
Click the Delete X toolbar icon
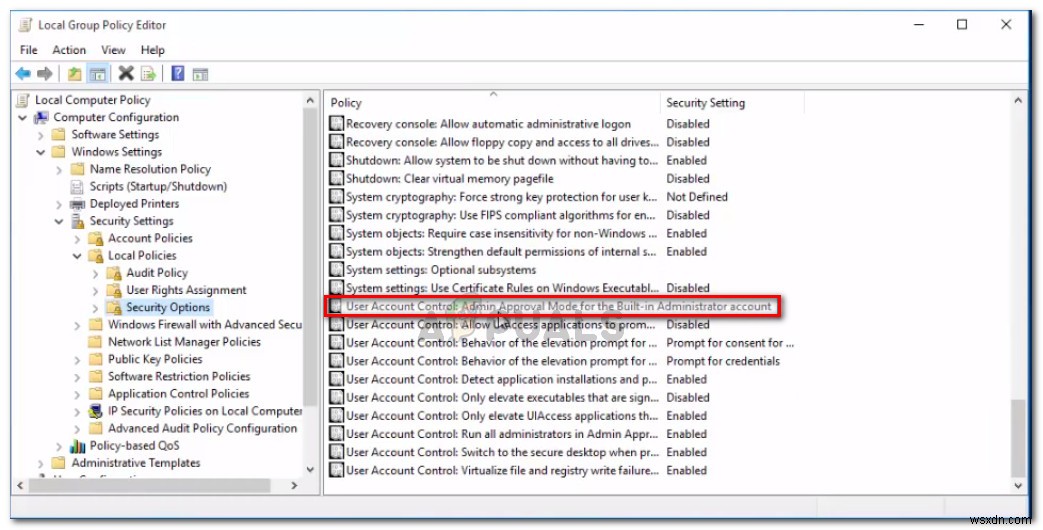point(126,74)
